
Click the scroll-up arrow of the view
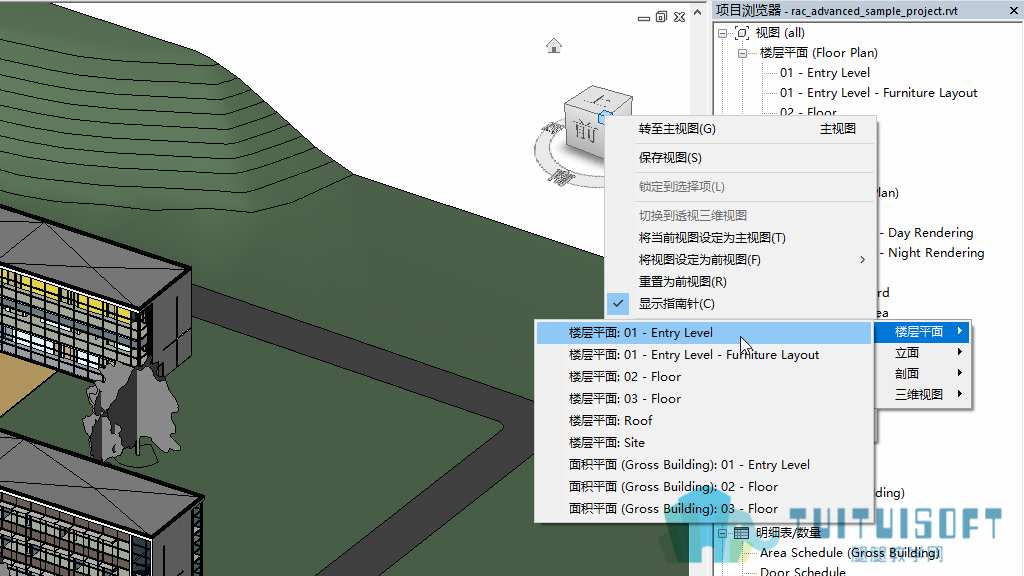tap(697, 12)
